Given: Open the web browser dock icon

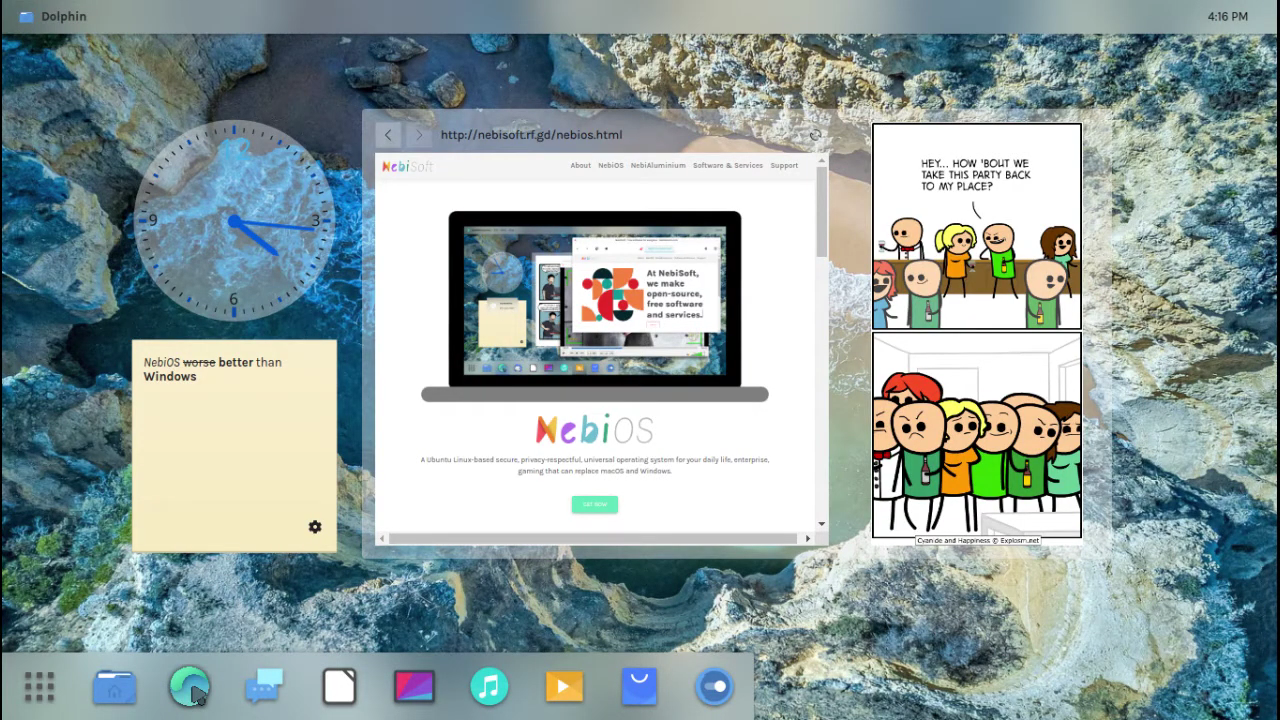Looking at the screenshot, I should point(189,687).
